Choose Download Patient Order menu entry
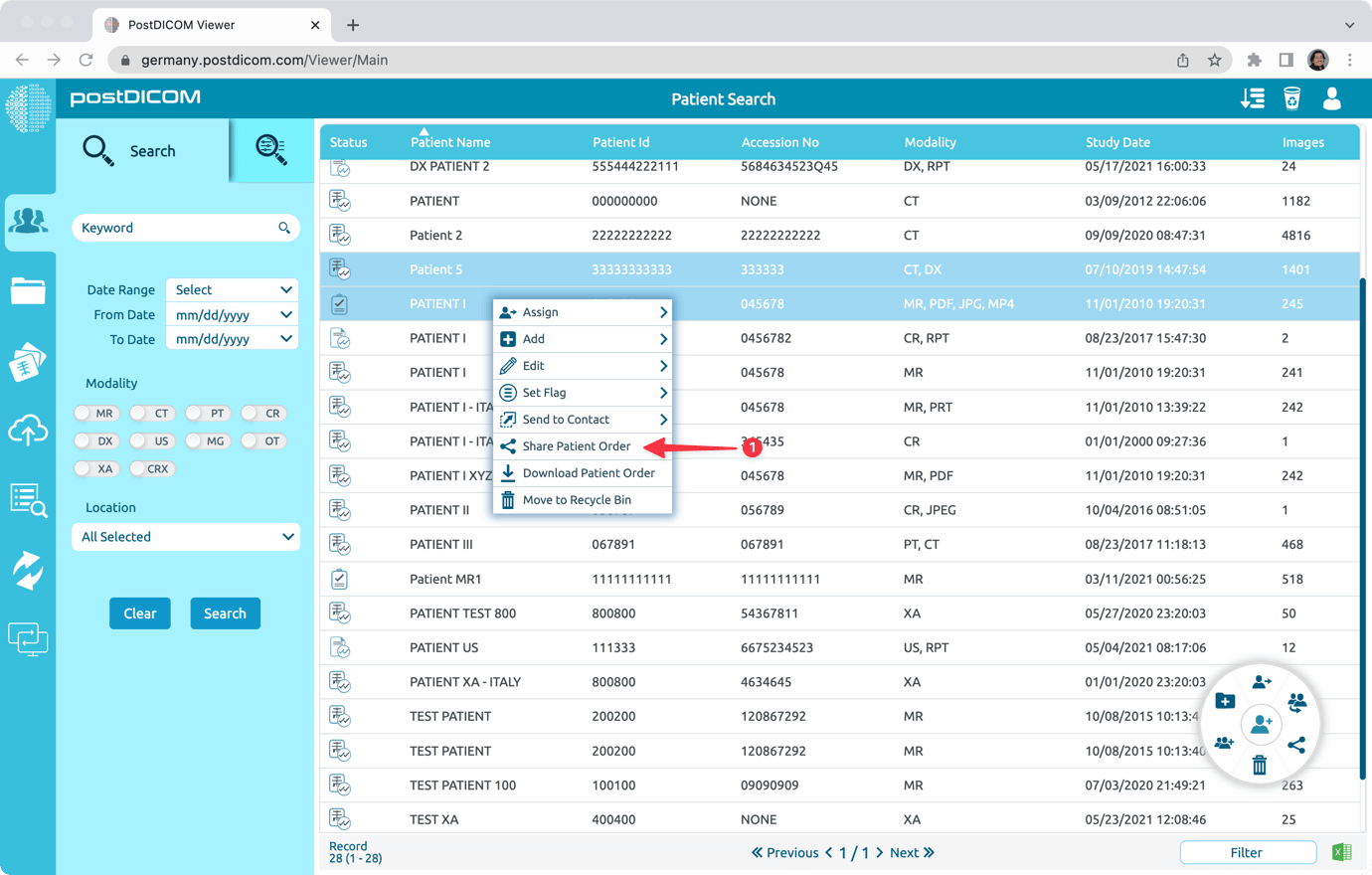Screen dimensions: 1372x875 [589, 472]
